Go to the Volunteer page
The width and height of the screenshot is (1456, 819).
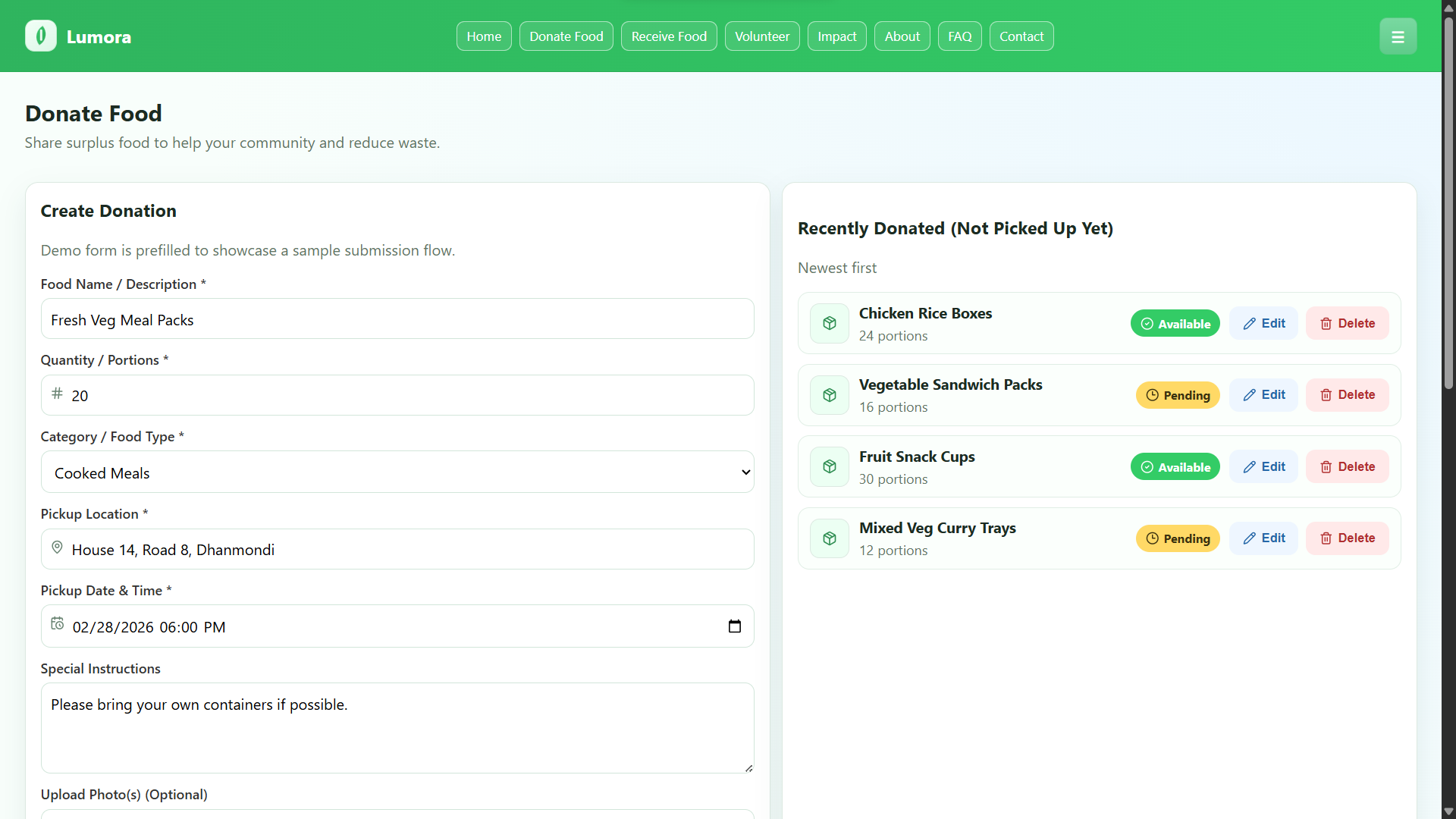coord(761,36)
